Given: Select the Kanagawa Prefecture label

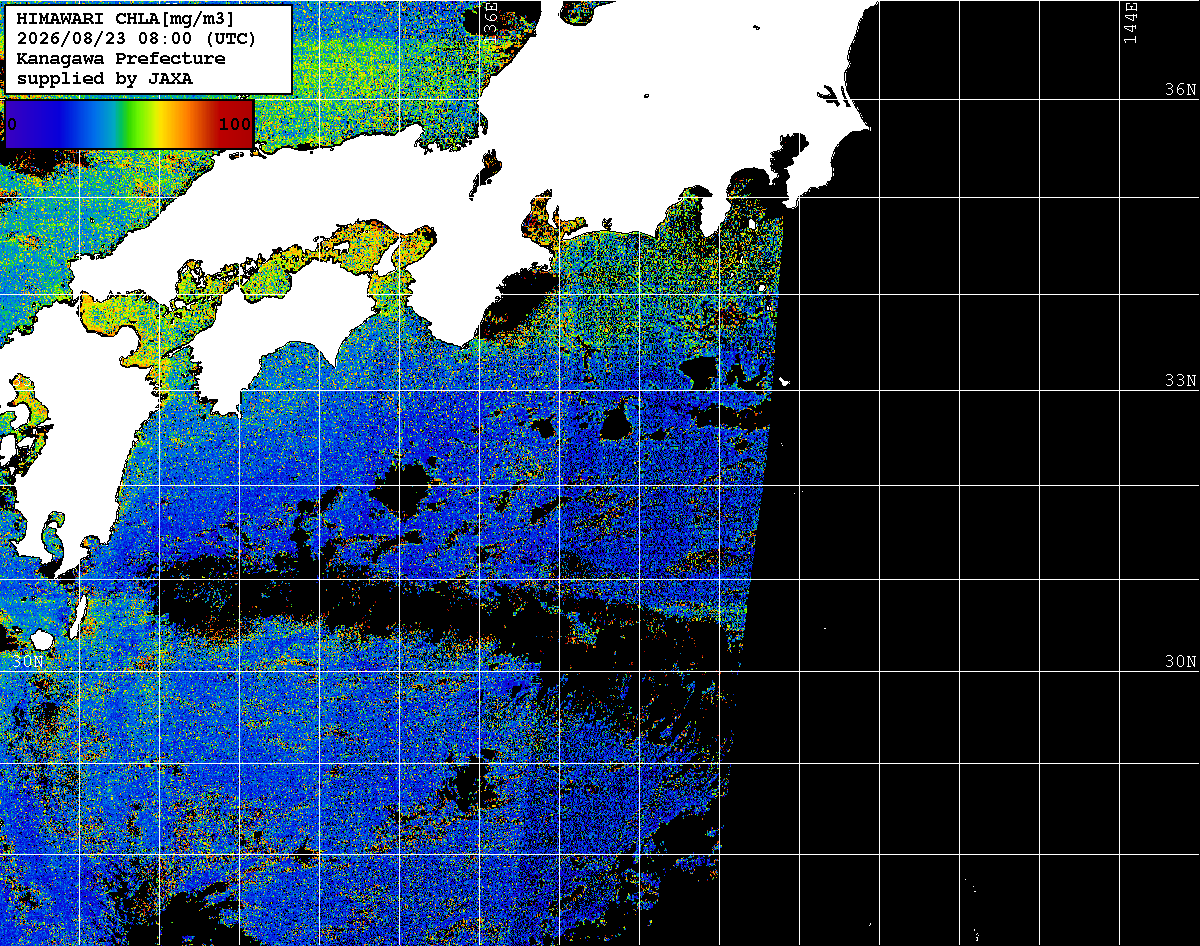Looking at the screenshot, I should point(121,59).
